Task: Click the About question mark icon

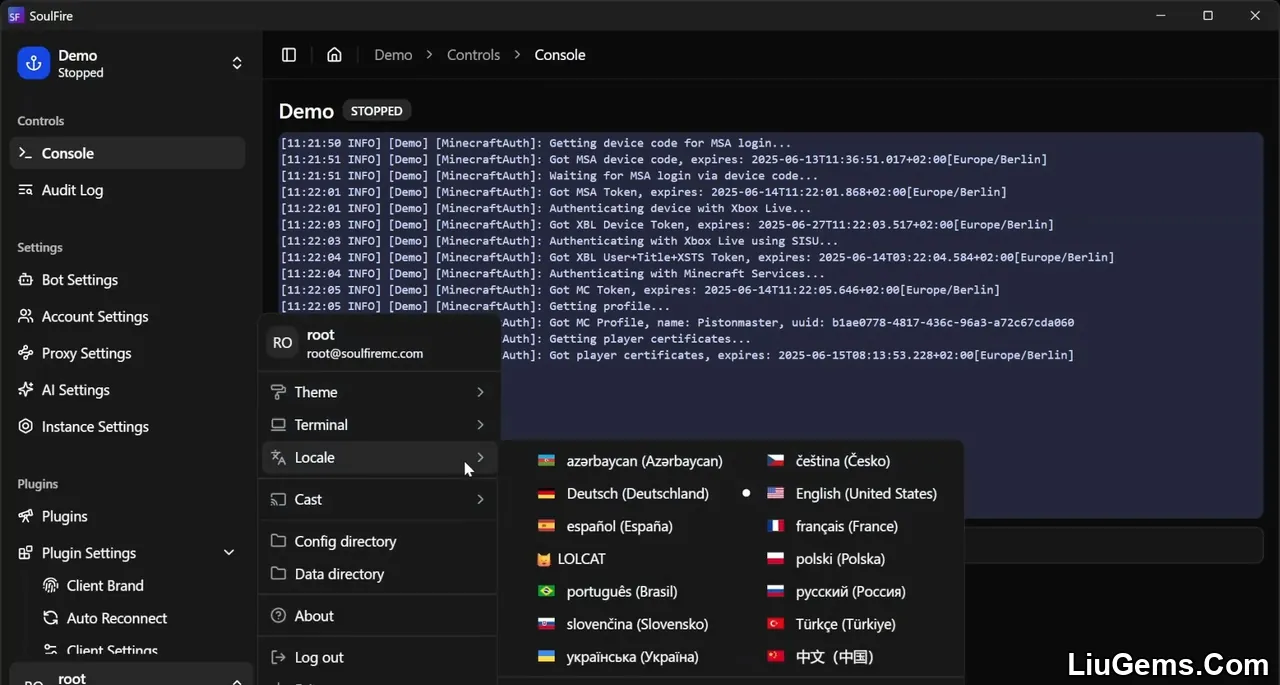Action: click(278, 616)
